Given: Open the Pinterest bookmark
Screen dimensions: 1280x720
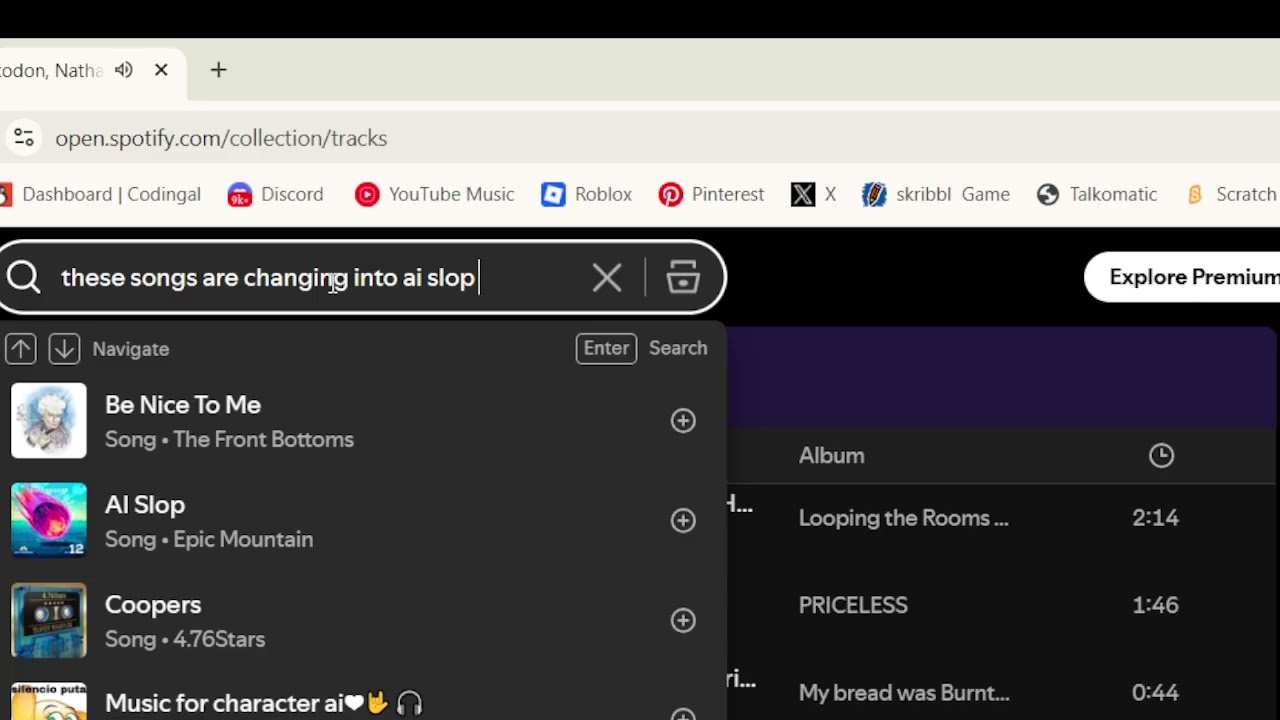Looking at the screenshot, I should click(711, 194).
